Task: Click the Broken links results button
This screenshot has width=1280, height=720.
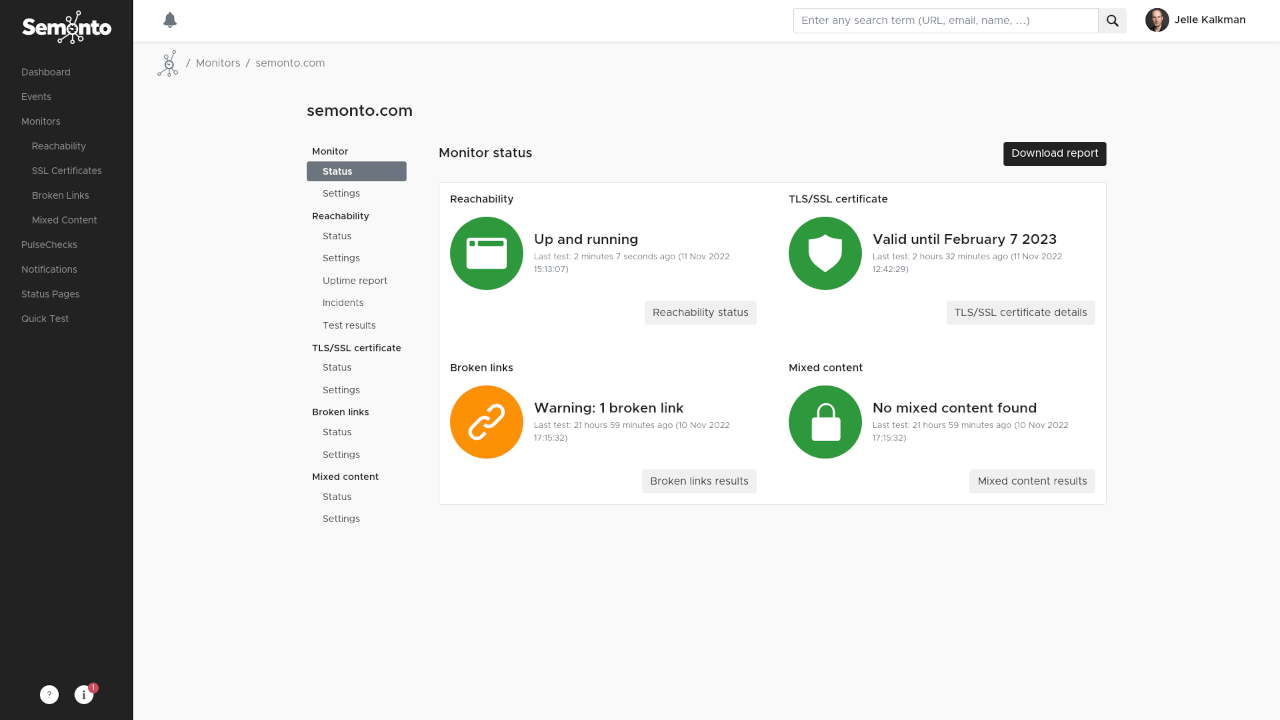Action: click(699, 481)
